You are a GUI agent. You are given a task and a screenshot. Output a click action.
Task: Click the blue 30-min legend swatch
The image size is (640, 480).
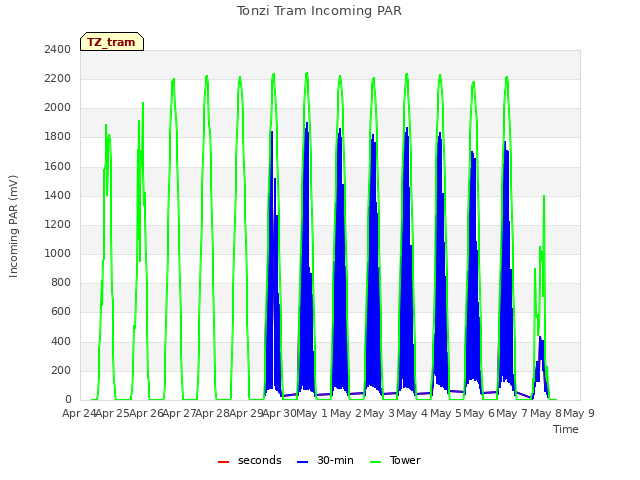coord(302,462)
